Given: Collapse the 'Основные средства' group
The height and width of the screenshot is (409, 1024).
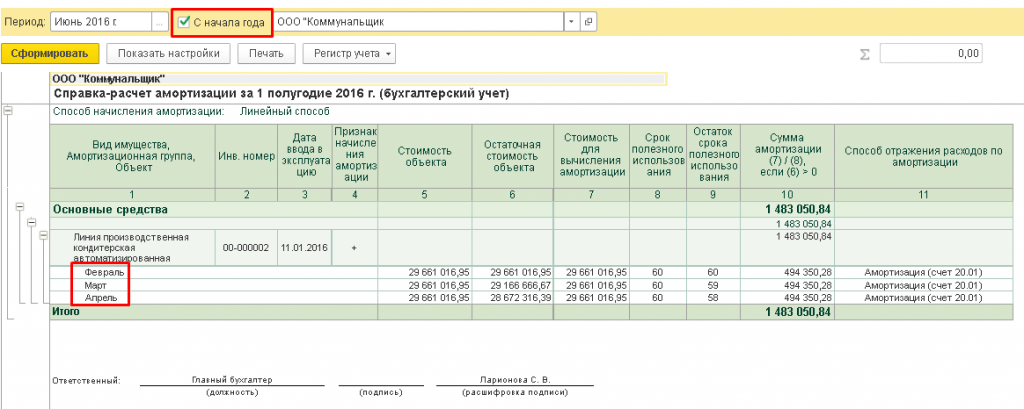Looking at the screenshot, I should [x=20, y=206].
